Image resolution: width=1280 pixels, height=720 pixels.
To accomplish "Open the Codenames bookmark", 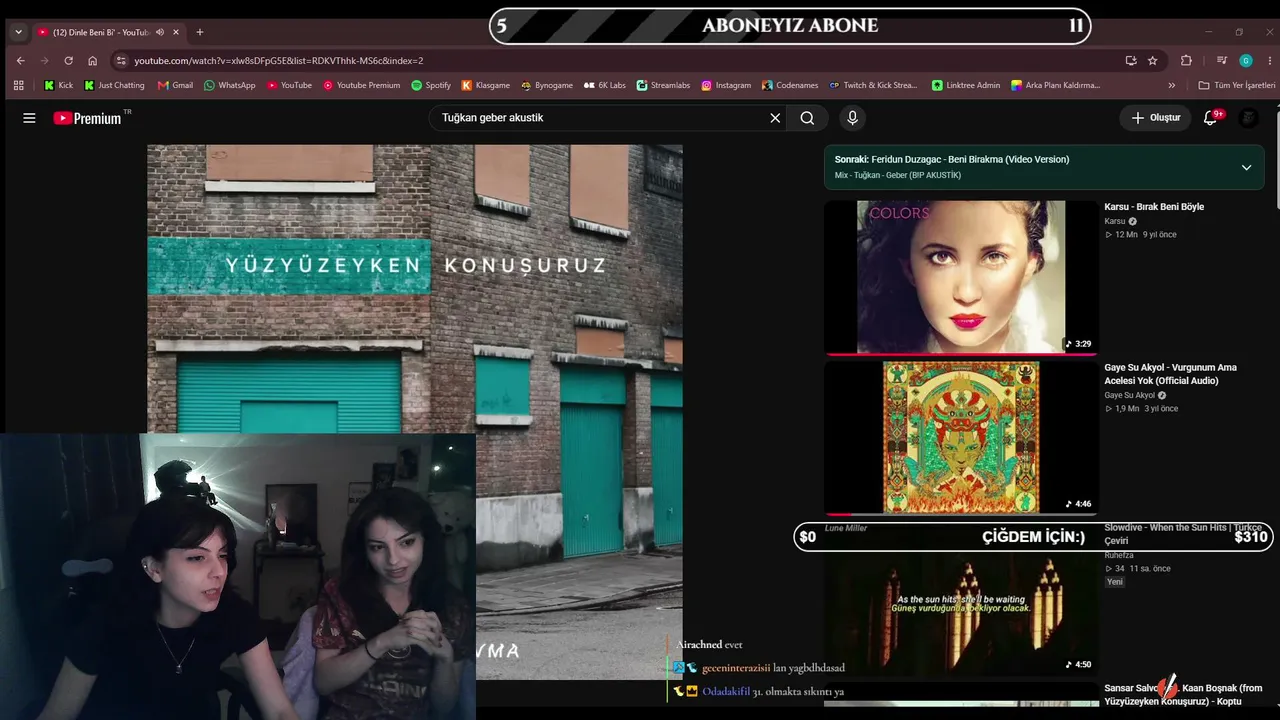I will tap(790, 85).
